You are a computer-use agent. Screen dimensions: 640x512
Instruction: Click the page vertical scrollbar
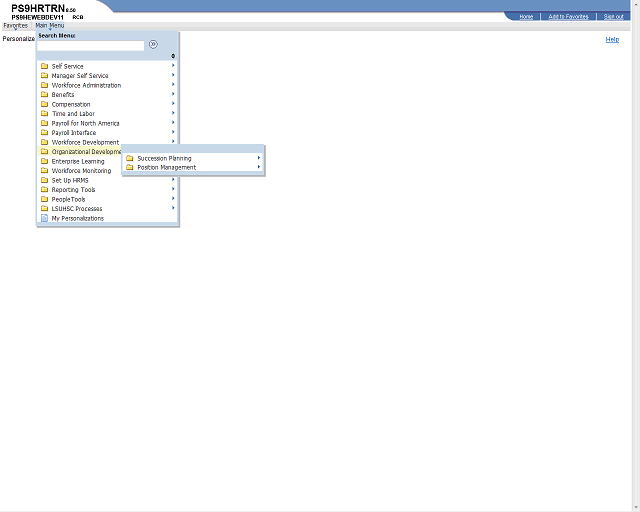coord(636,256)
